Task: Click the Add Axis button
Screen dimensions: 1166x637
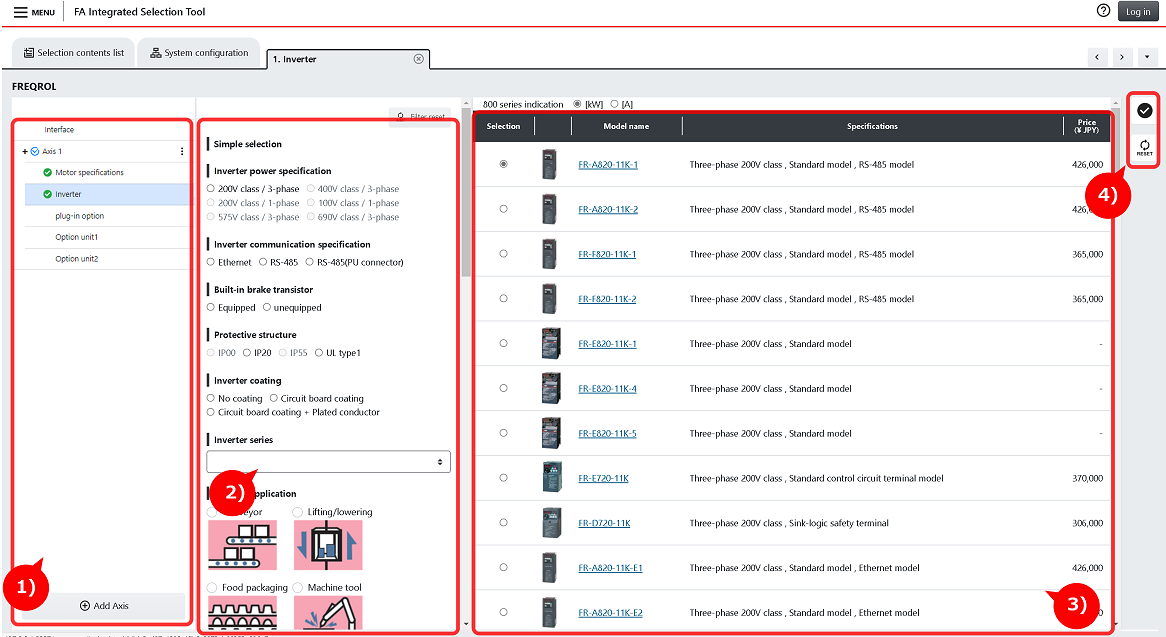Action: point(103,606)
